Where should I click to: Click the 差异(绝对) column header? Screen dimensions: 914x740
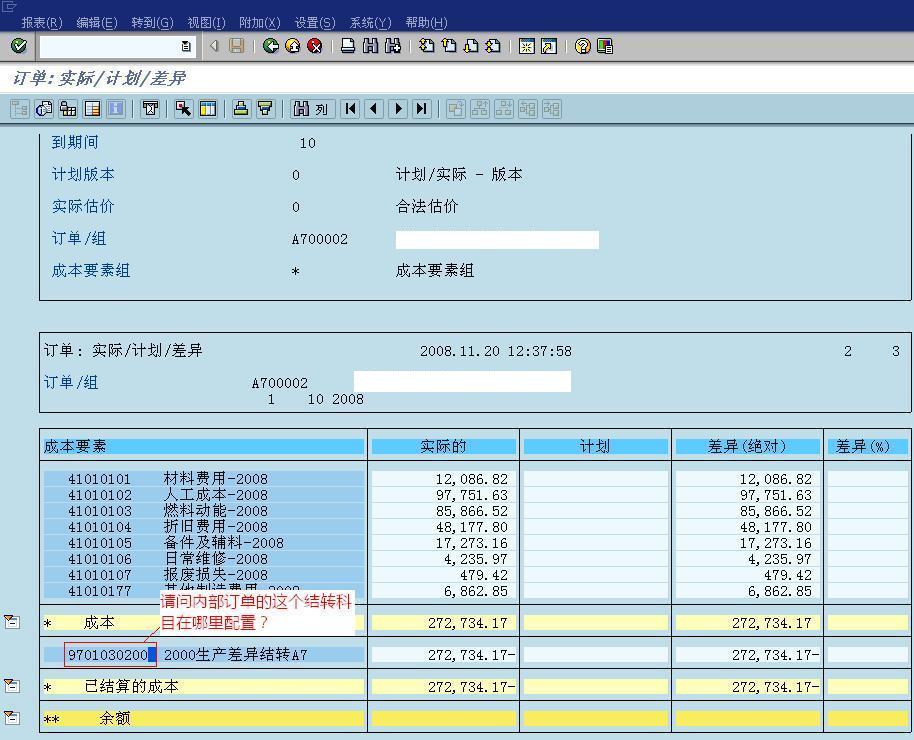[747, 446]
